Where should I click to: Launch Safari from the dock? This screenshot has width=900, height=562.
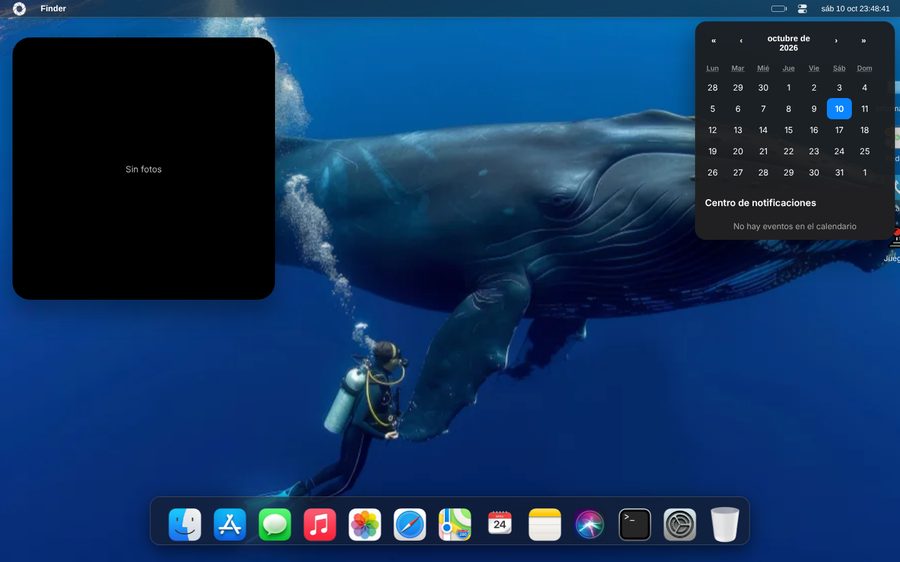click(x=410, y=524)
